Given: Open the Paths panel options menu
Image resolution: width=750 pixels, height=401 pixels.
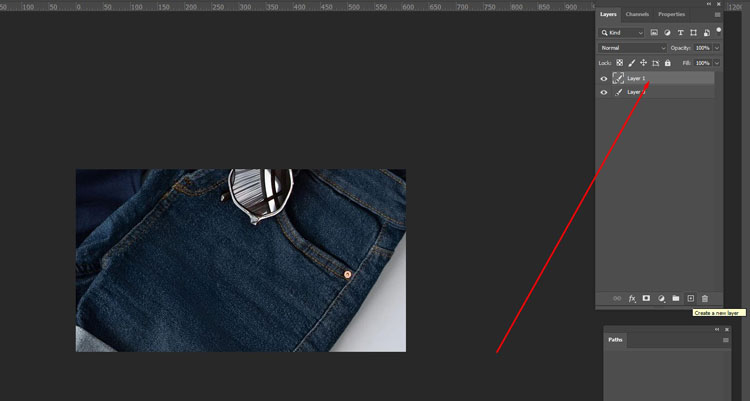Looking at the screenshot, I should [726, 340].
